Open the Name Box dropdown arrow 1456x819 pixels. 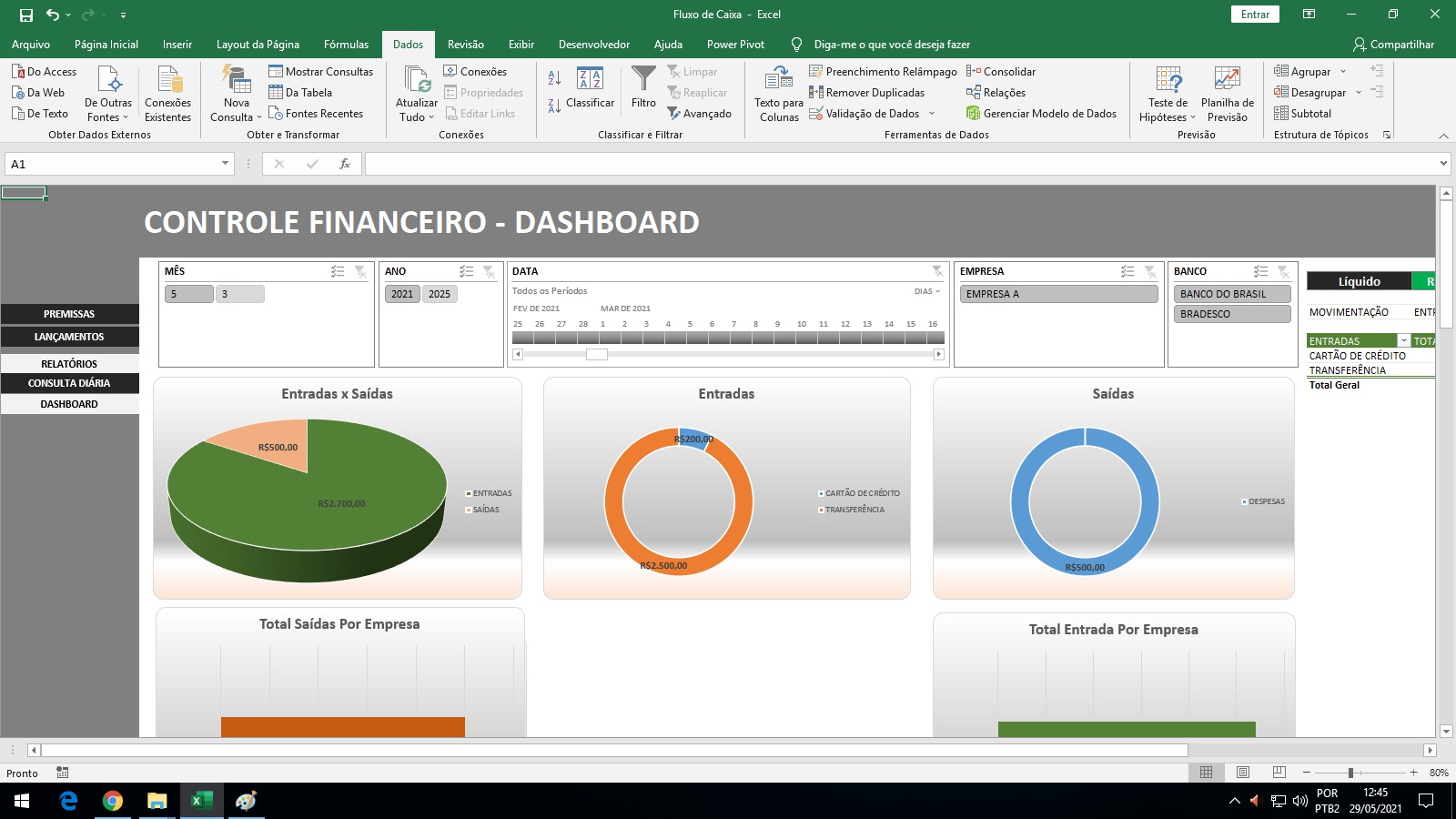click(x=225, y=164)
